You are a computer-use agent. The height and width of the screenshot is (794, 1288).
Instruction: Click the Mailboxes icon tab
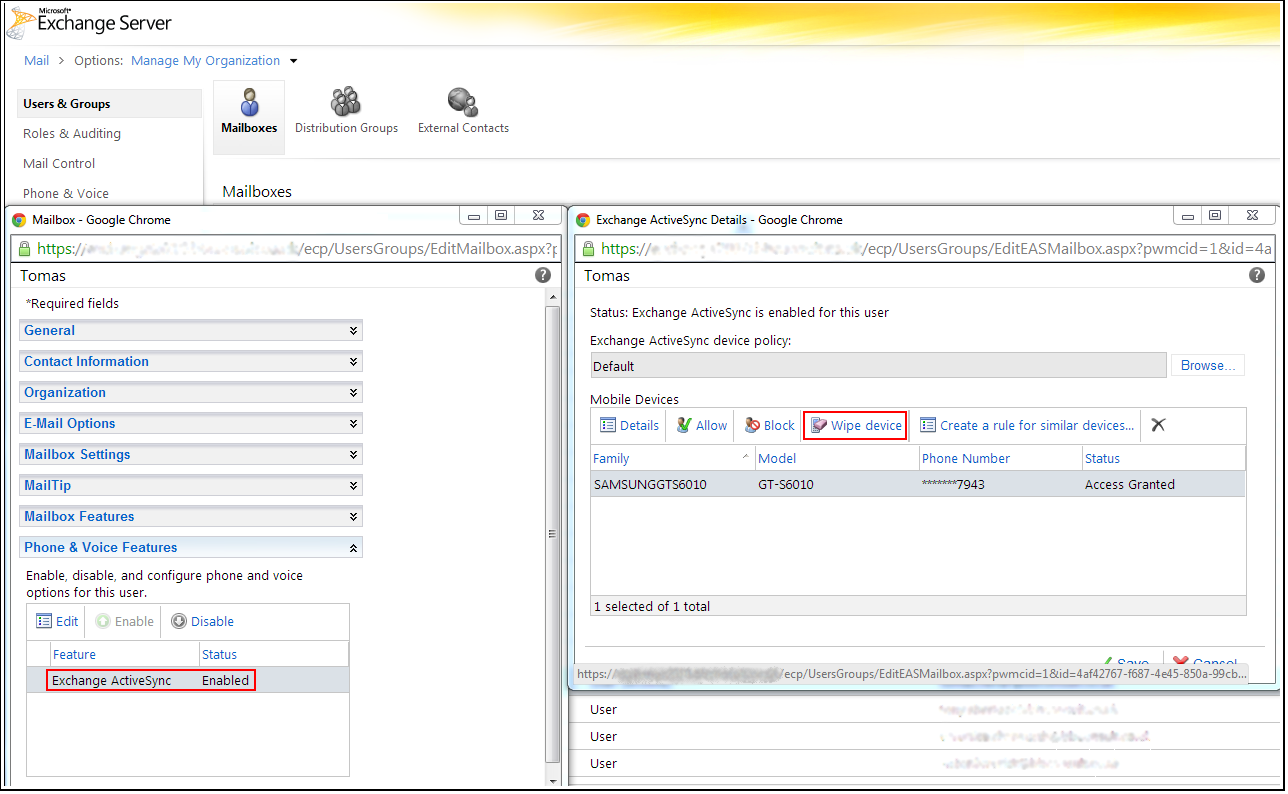249,112
